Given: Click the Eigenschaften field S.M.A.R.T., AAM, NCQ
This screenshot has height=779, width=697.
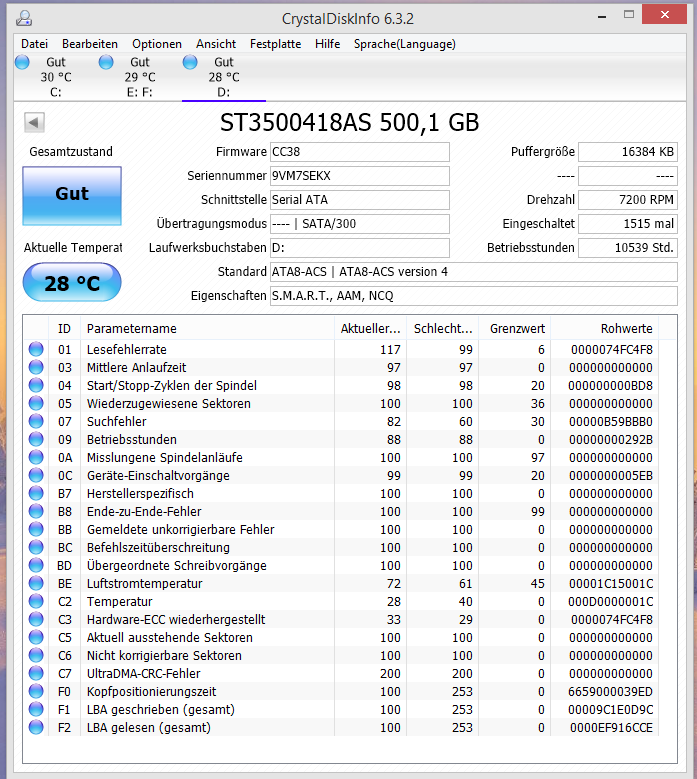Looking at the screenshot, I should 473,296.
